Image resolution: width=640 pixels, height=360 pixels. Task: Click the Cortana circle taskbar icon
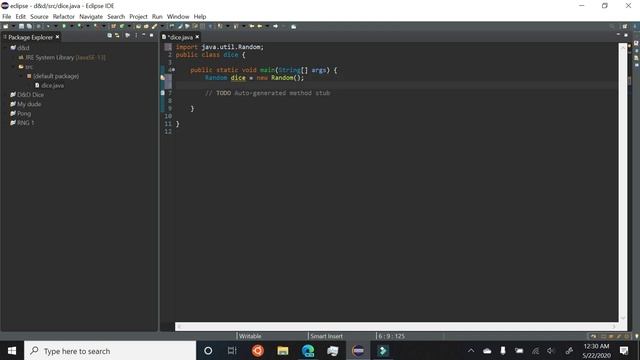pos(208,351)
